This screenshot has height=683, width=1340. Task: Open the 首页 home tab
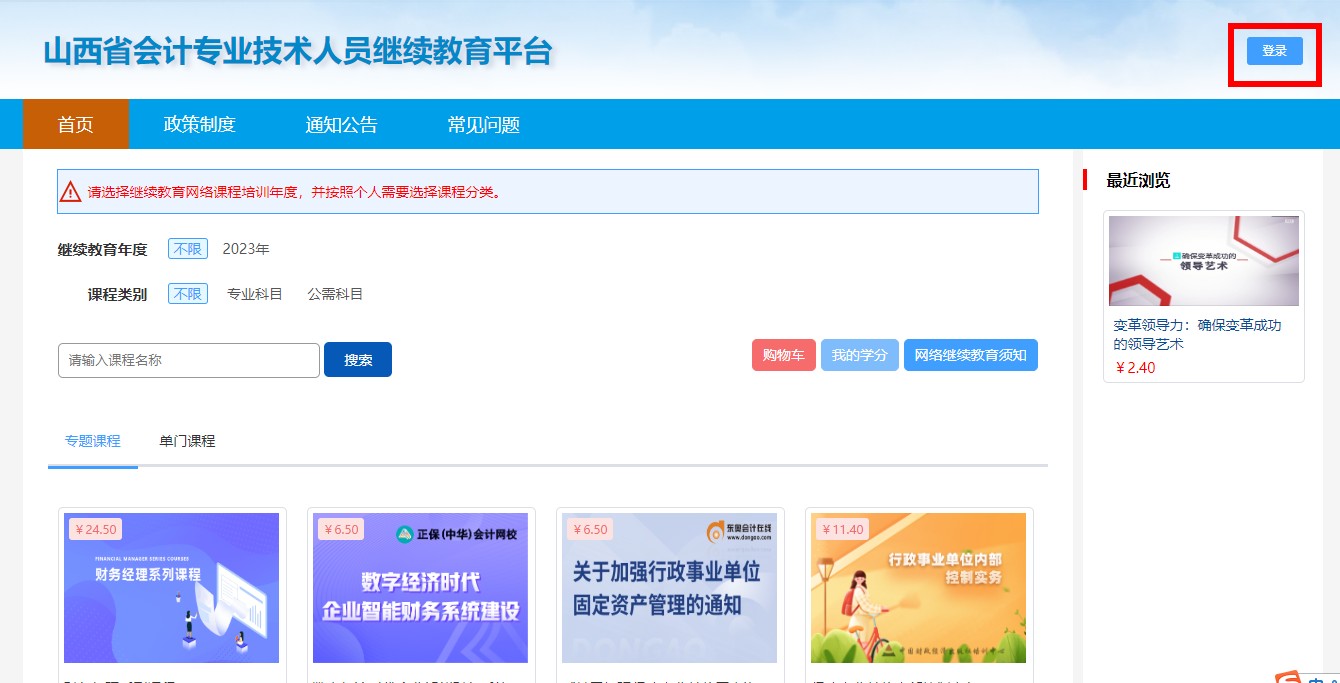tap(76, 125)
